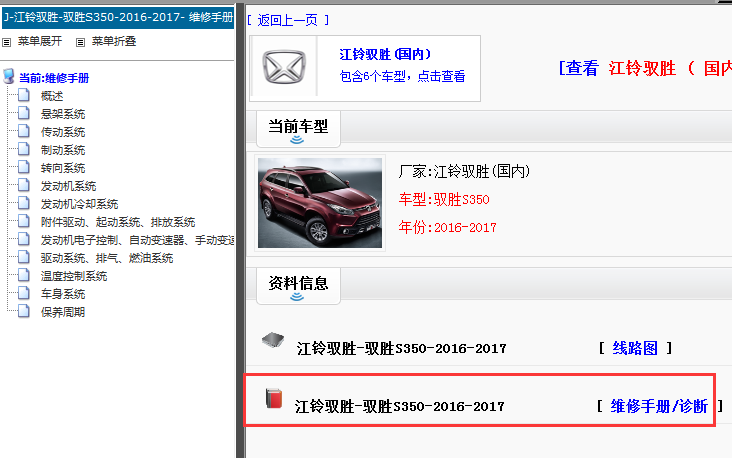
Task: Collapse all menus with 菜单折叠
Action: [114, 42]
